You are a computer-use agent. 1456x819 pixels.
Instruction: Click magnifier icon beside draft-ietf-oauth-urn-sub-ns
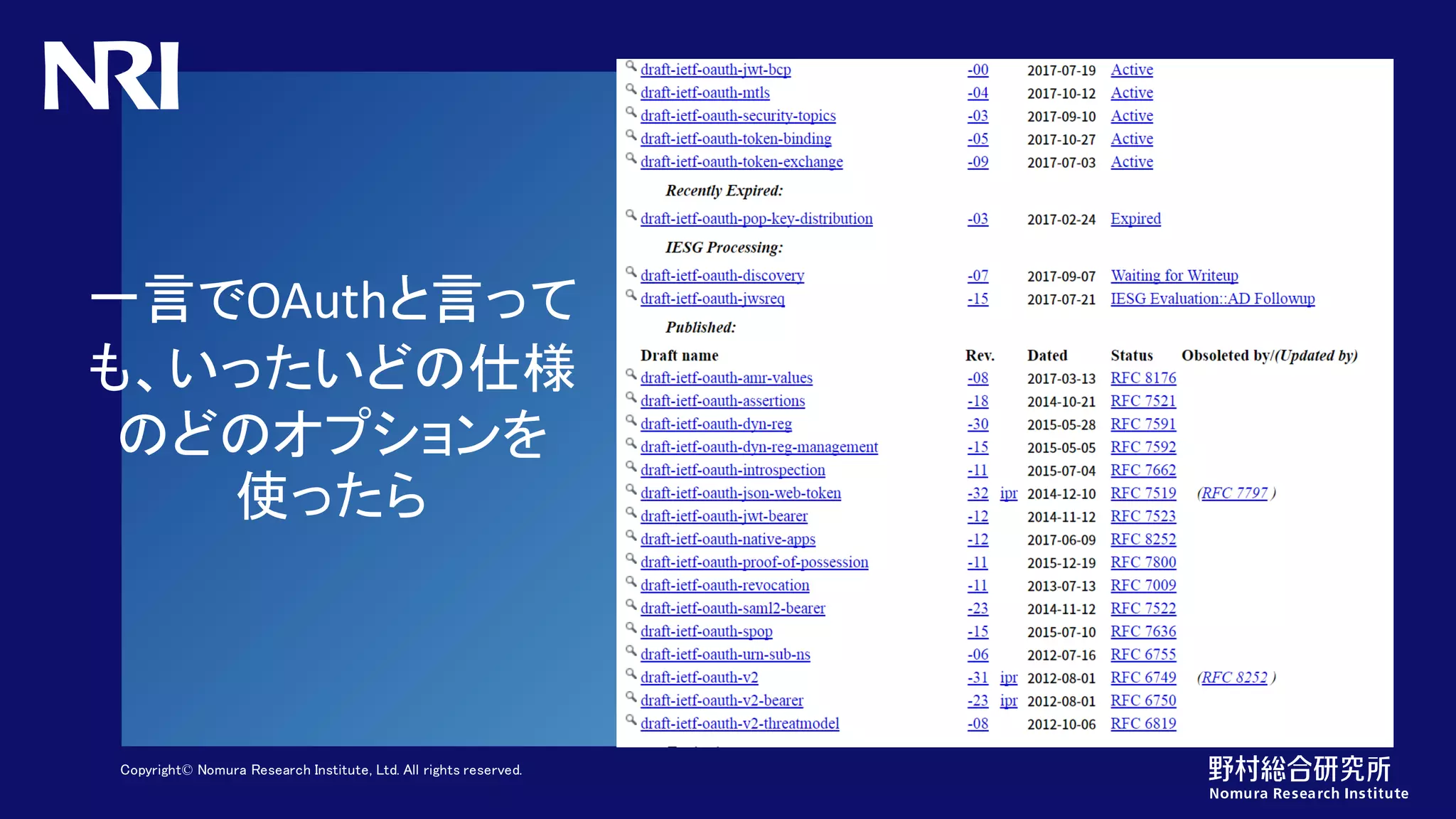[x=631, y=651]
